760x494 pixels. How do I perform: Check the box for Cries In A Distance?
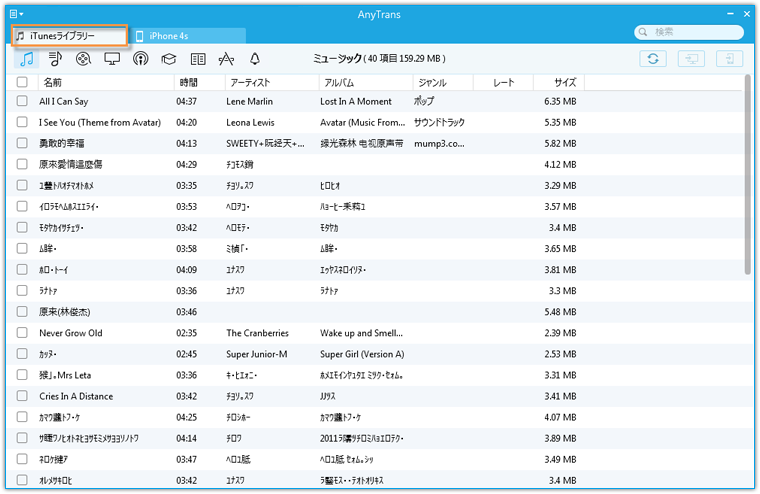[22, 396]
